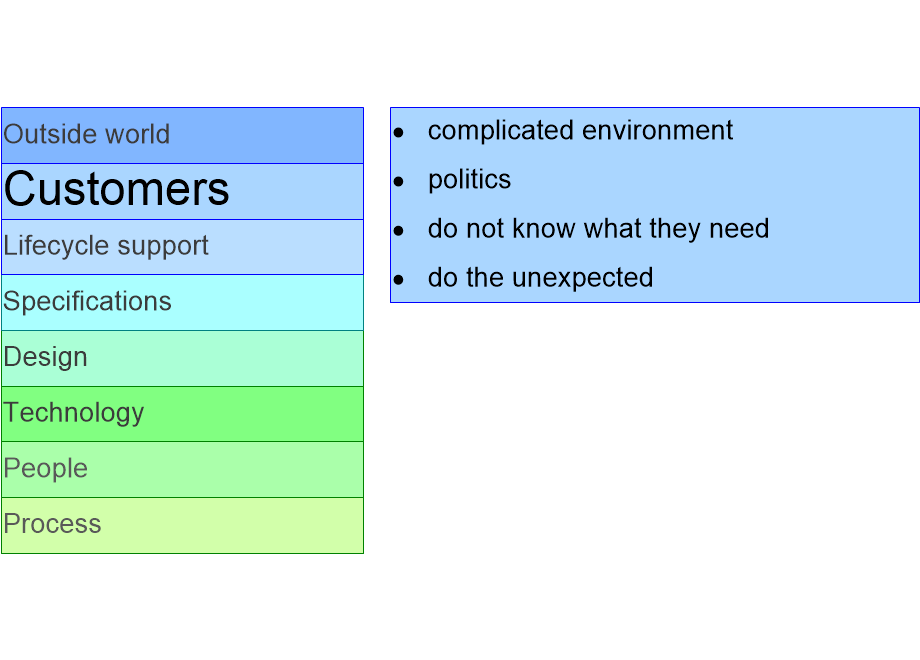Click the Specifications block
Viewport: 920px width, 660px height.
(182, 303)
